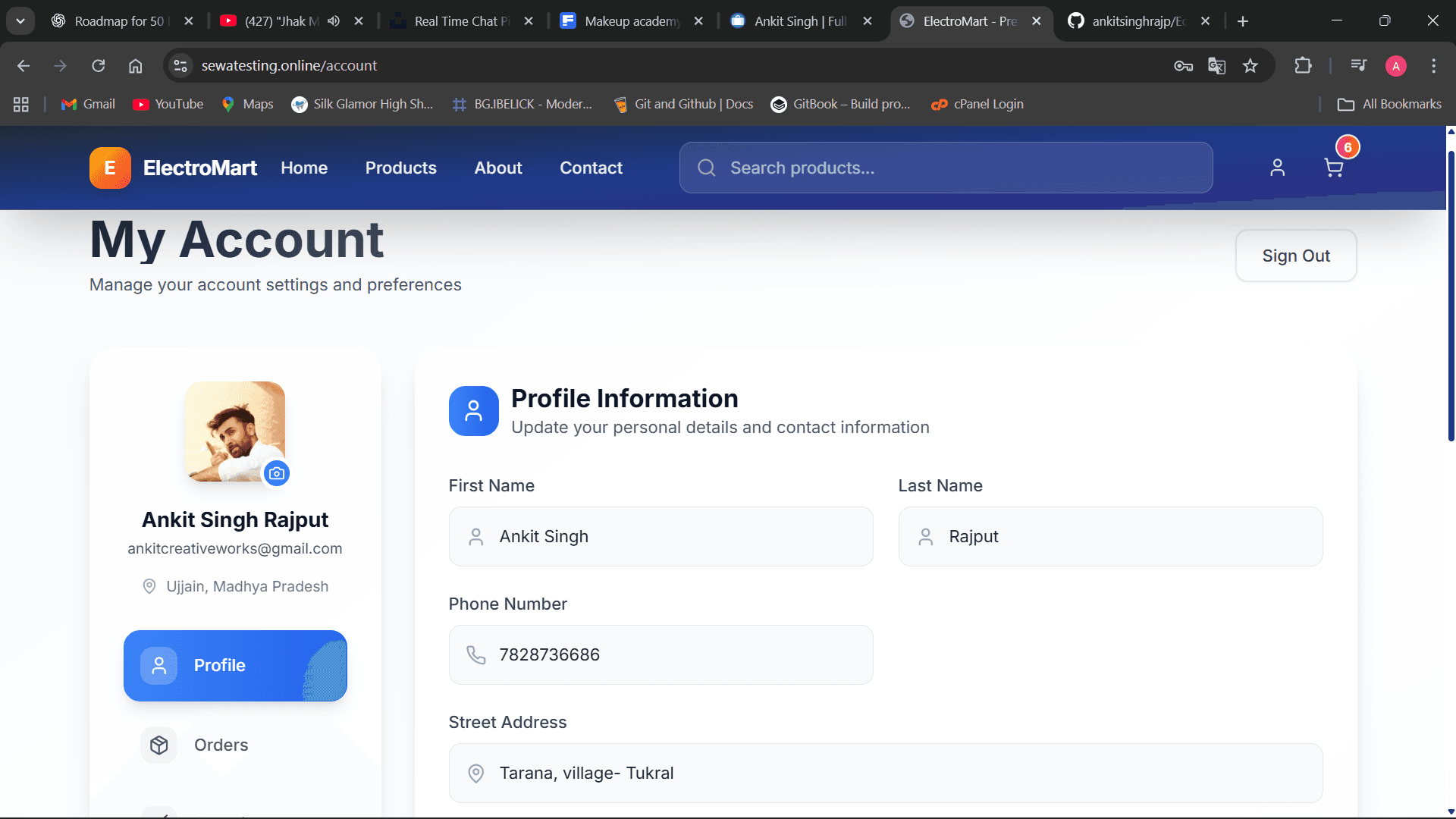Open the All Bookmarks folder

[1389, 104]
